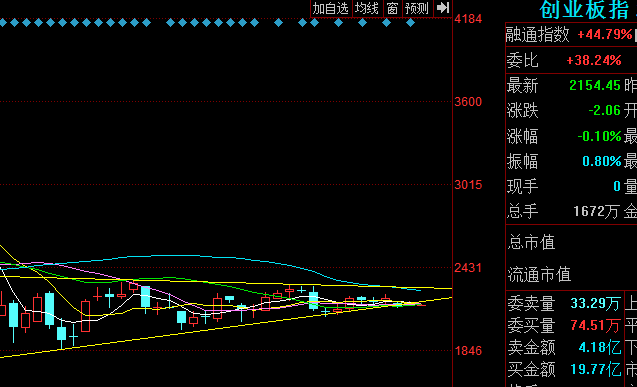Click the 现手 label
637x387 pixels.
coord(522,187)
